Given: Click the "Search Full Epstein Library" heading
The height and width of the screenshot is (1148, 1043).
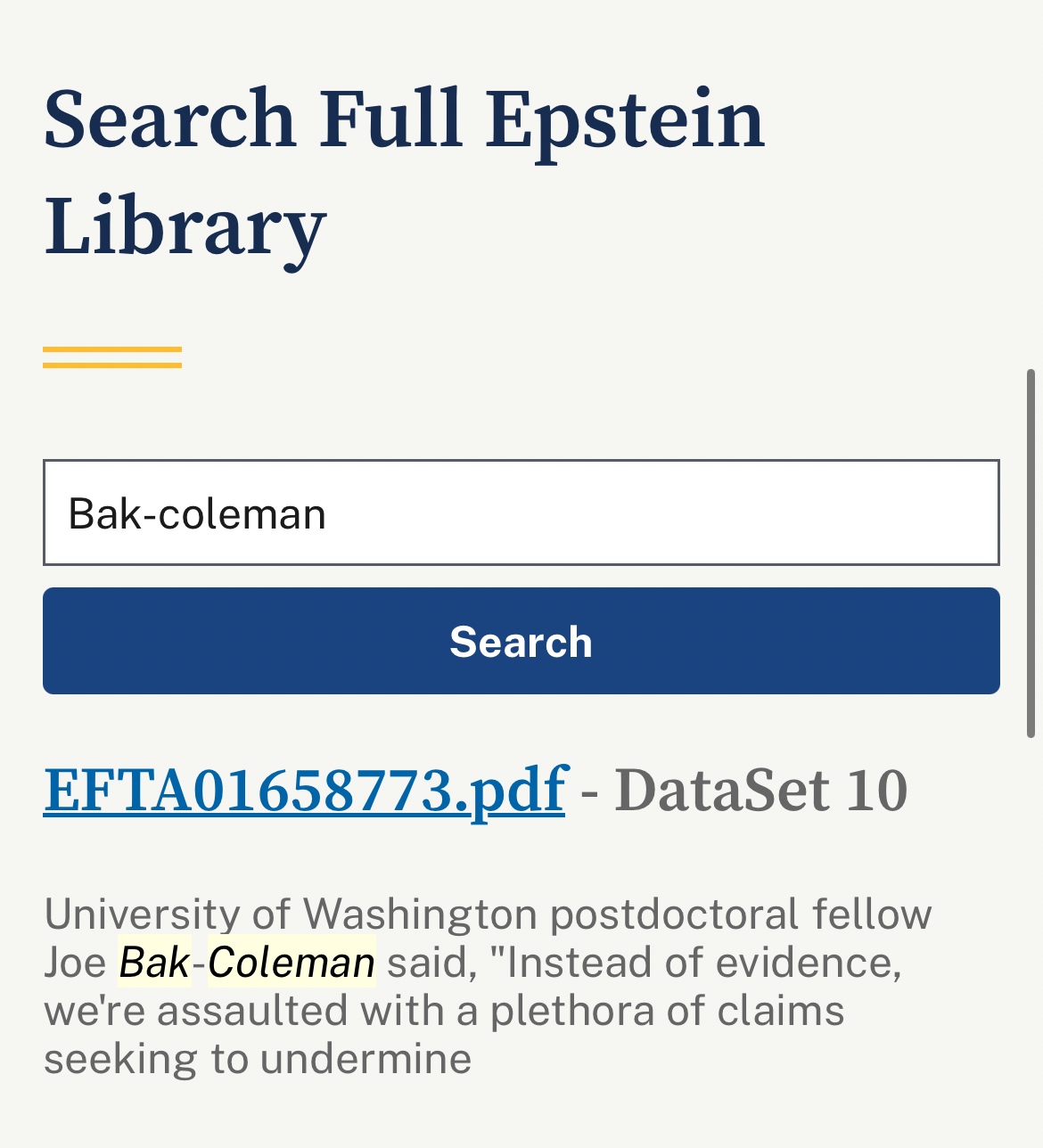Looking at the screenshot, I should (404, 171).
